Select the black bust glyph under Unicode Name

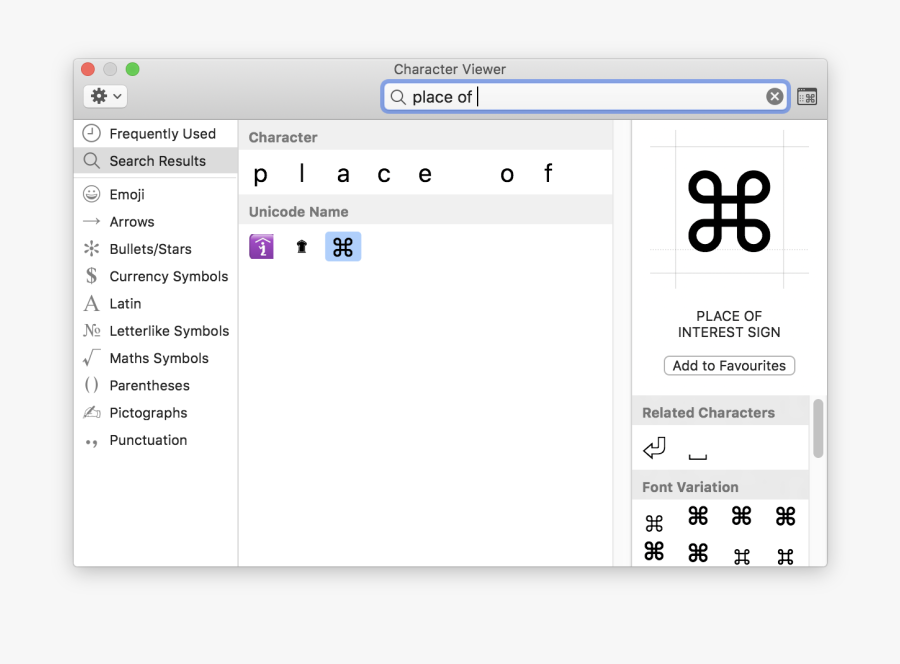point(302,246)
